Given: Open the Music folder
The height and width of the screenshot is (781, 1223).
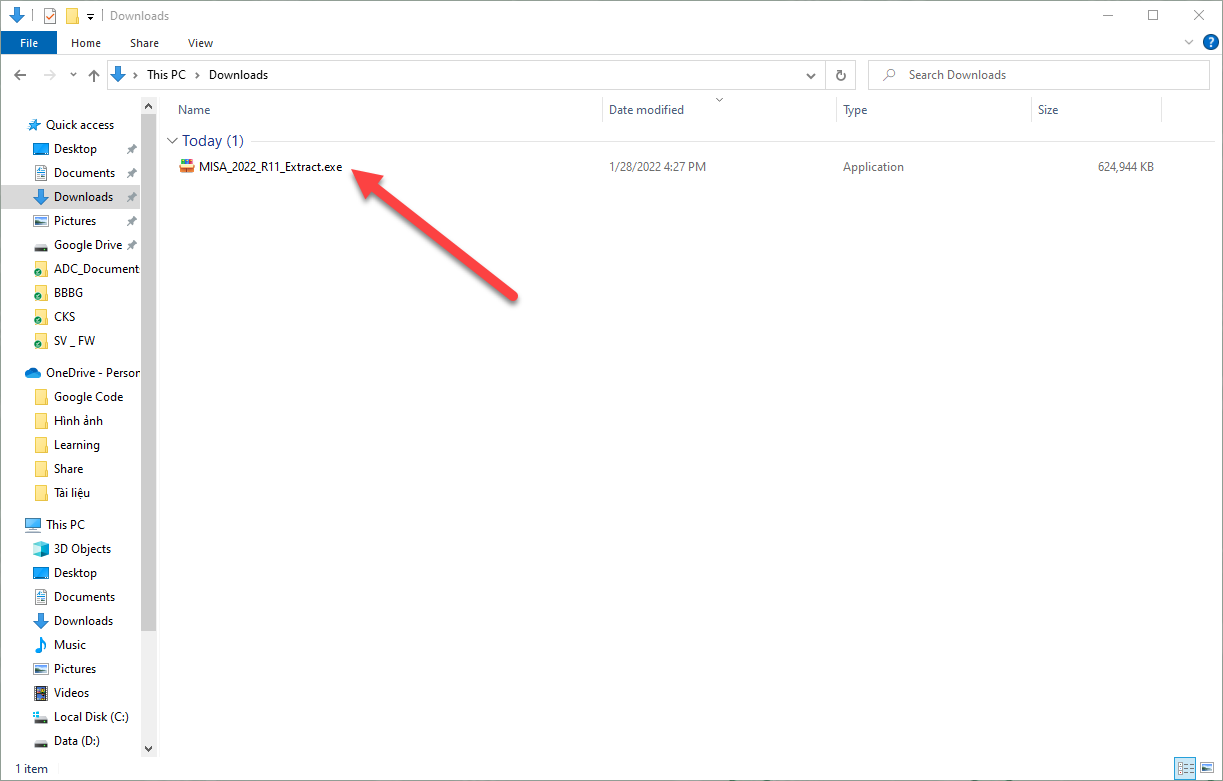Looking at the screenshot, I should (x=70, y=645).
